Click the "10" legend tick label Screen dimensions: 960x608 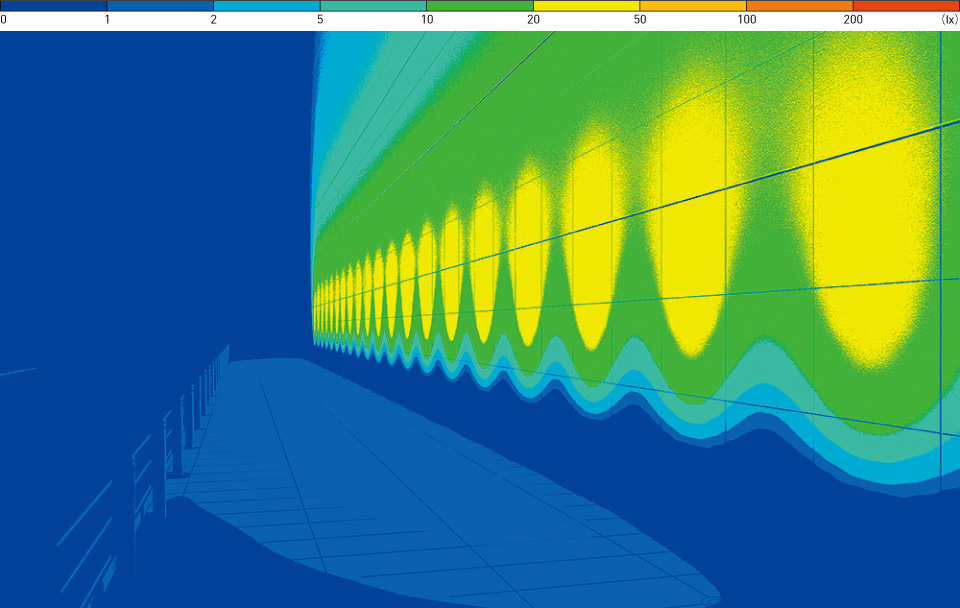click(x=427, y=20)
